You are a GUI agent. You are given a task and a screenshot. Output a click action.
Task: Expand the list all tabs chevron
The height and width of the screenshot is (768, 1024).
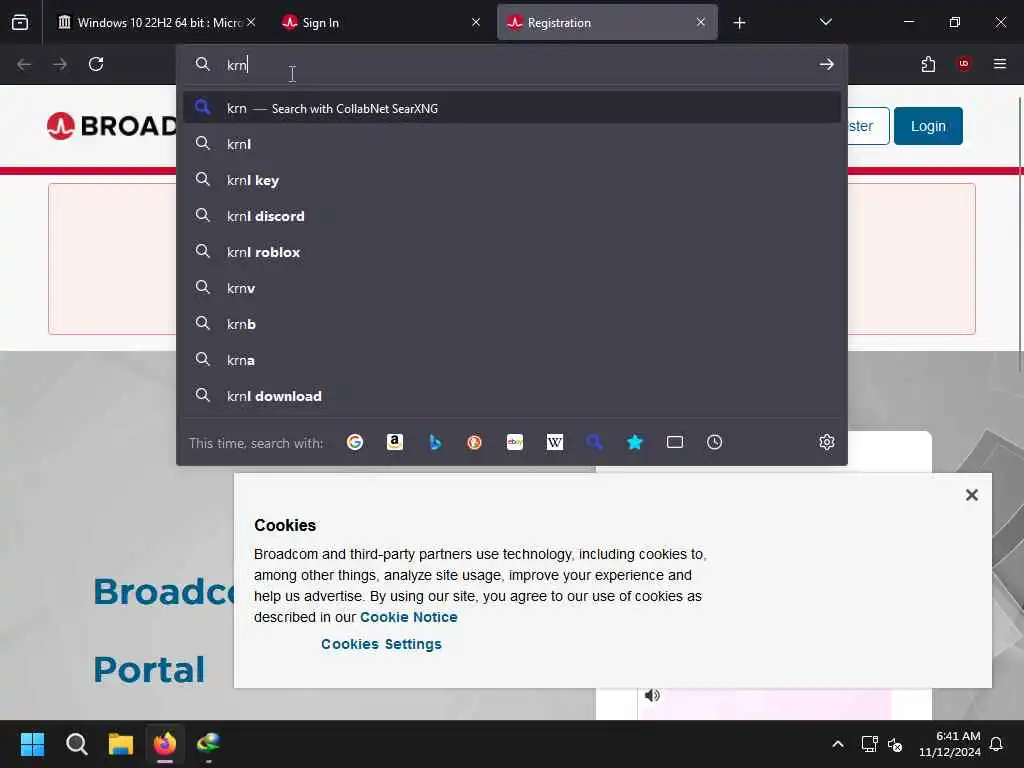[x=825, y=22]
